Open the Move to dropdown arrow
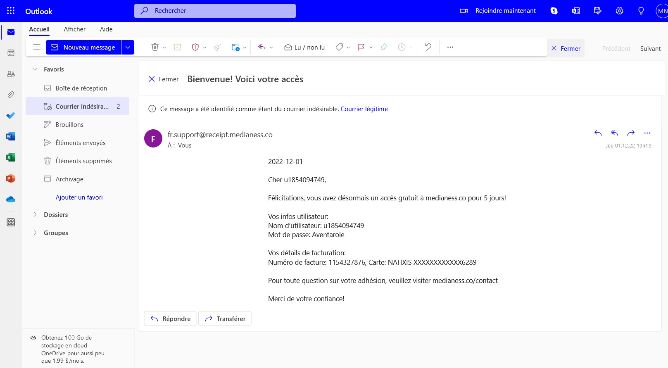The image size is (668, 368). coord(245,47)
